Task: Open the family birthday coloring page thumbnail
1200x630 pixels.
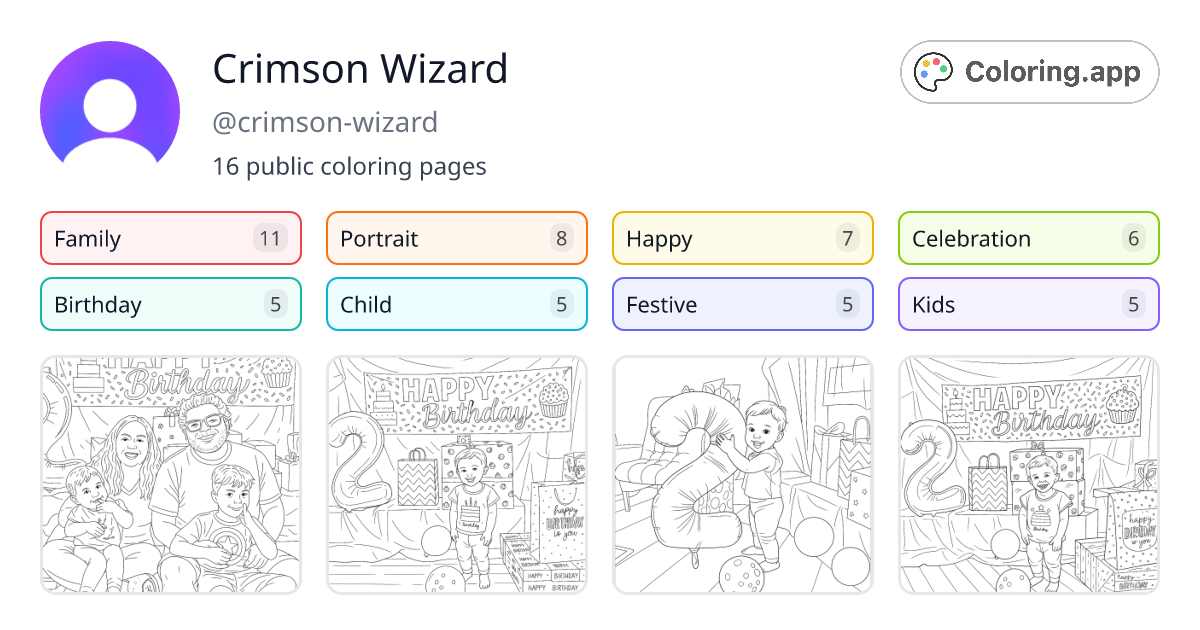Action: pyautogui.click(x=170, y=474)
